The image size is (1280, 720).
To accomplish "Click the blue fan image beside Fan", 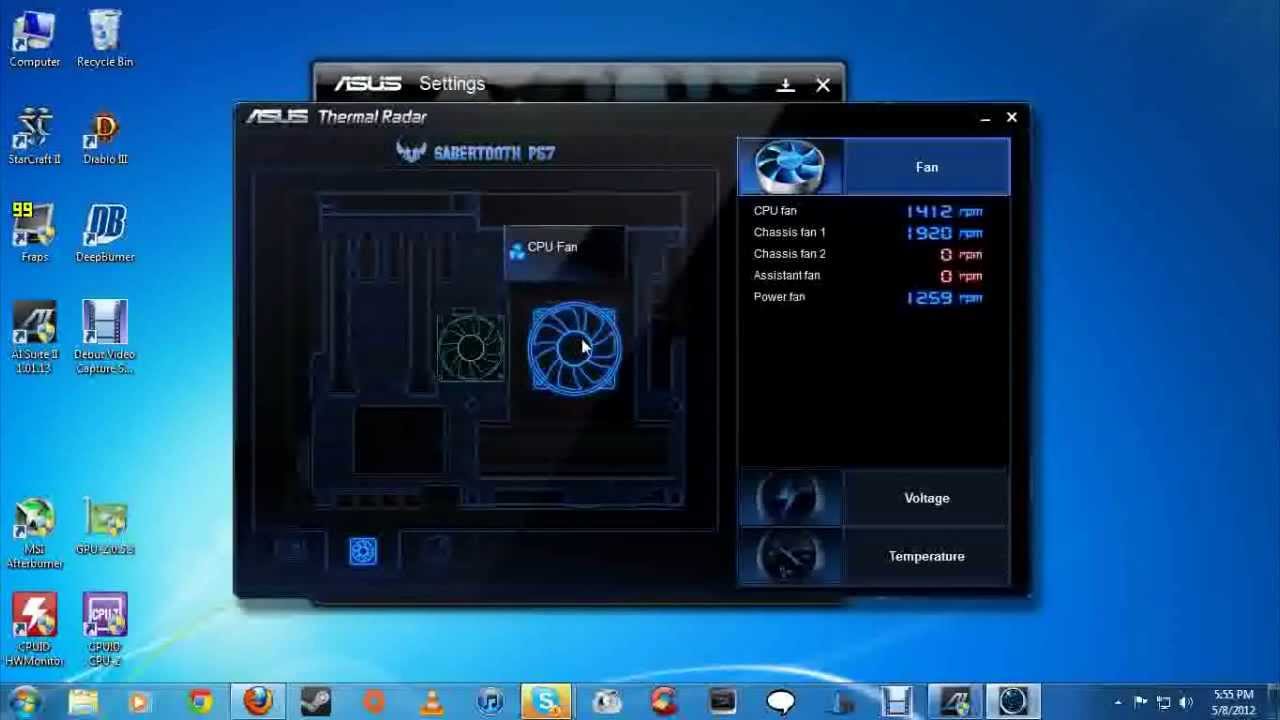I will pos(790,167).
